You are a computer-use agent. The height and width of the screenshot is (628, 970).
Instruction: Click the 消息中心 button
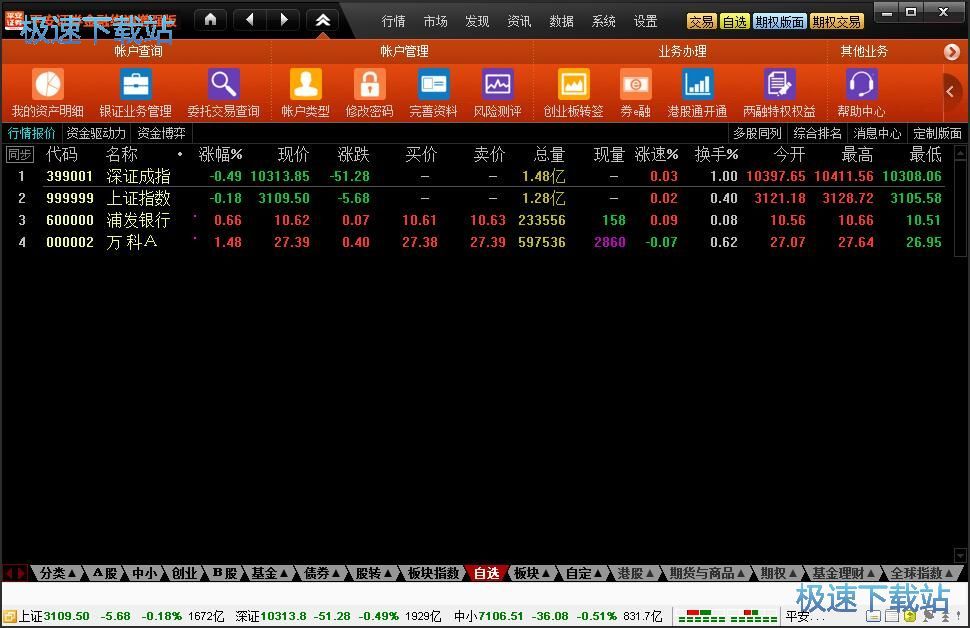click(877, 133)
